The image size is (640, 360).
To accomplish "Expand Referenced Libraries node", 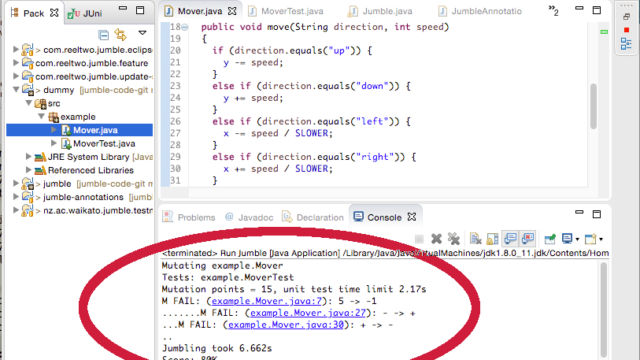I will tap(28, 170).
